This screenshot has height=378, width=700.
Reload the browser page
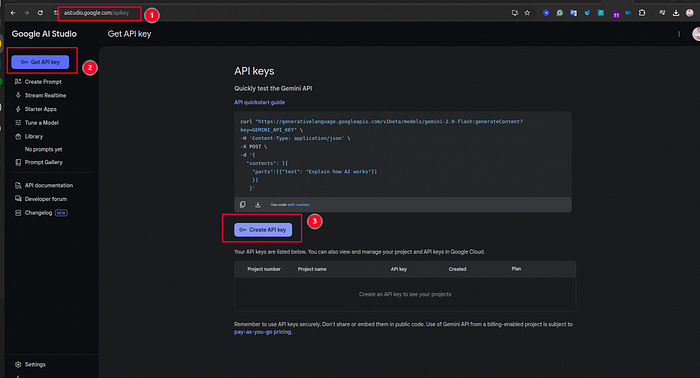click(40, 13)
